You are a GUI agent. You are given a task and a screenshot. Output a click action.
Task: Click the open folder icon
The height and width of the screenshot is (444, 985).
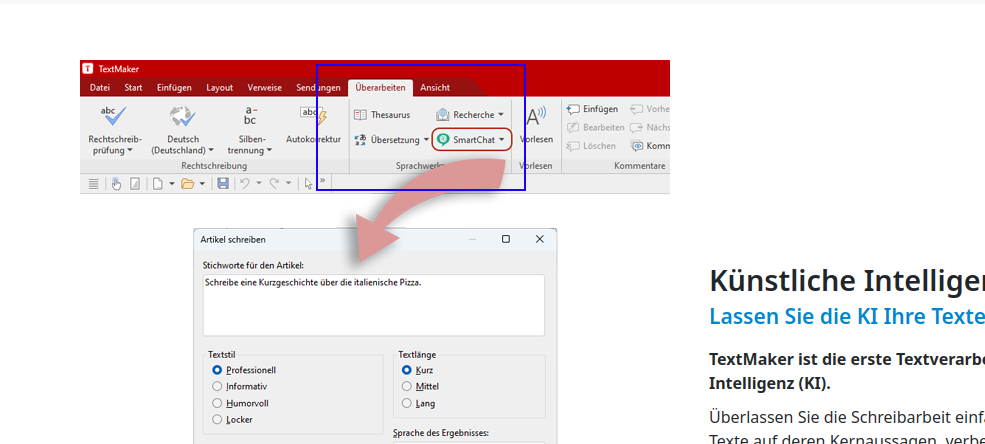[187, 184]
